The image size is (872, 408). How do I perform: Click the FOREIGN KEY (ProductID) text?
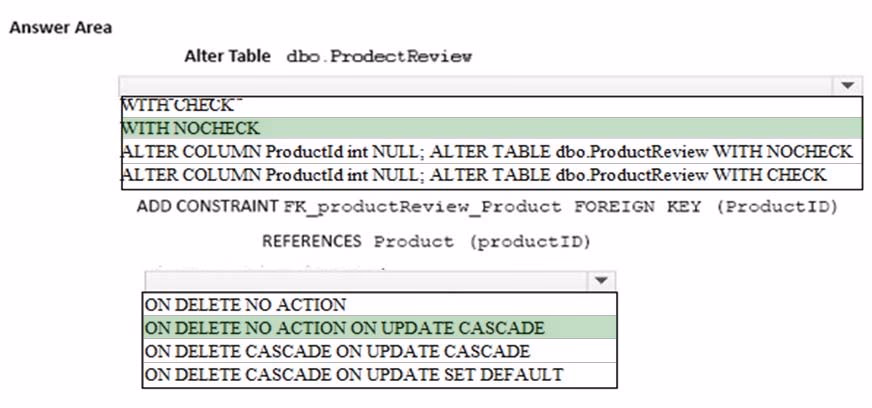(x=706, y=207)
